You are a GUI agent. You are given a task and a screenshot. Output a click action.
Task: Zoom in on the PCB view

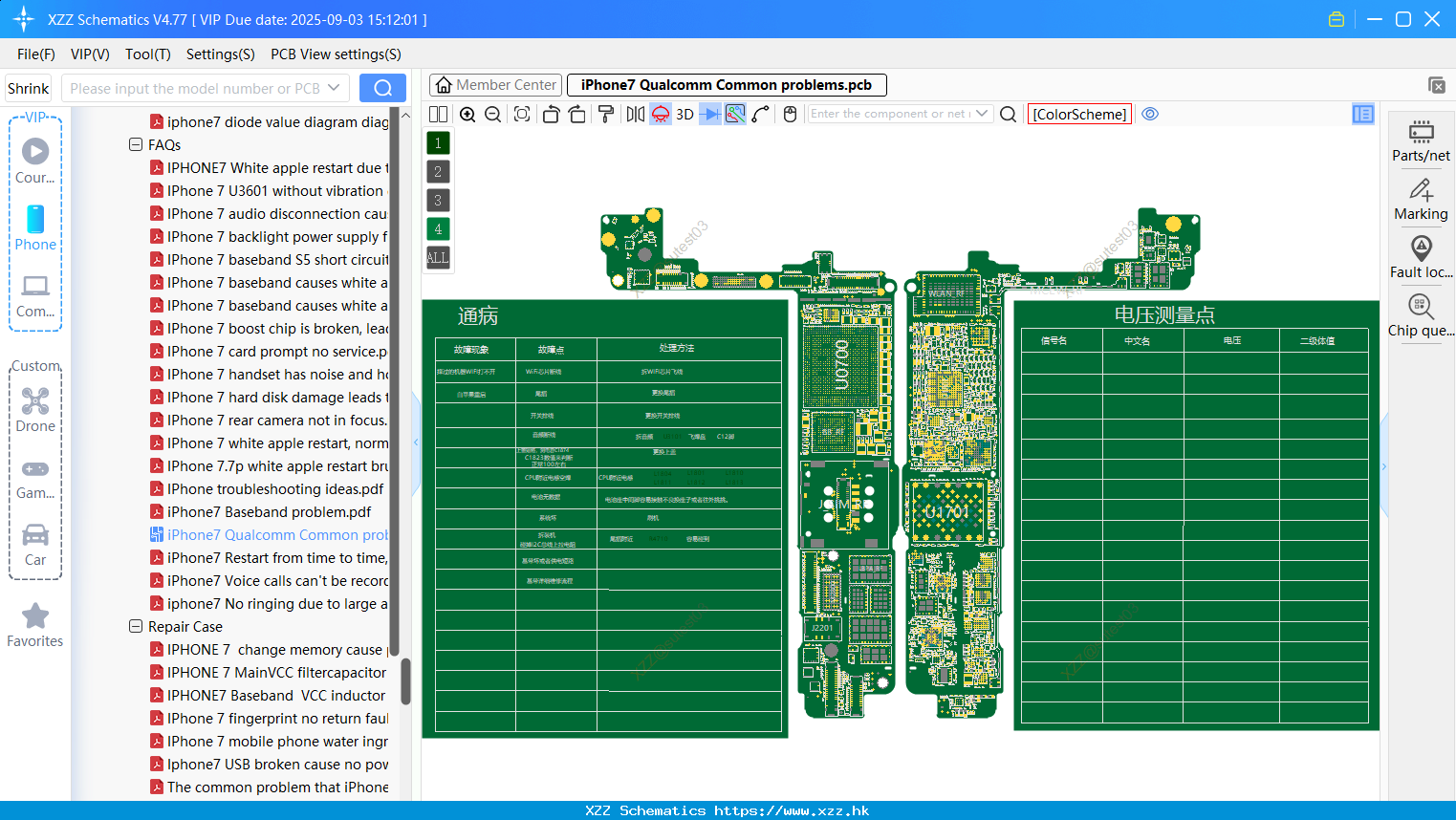point(467,114)
